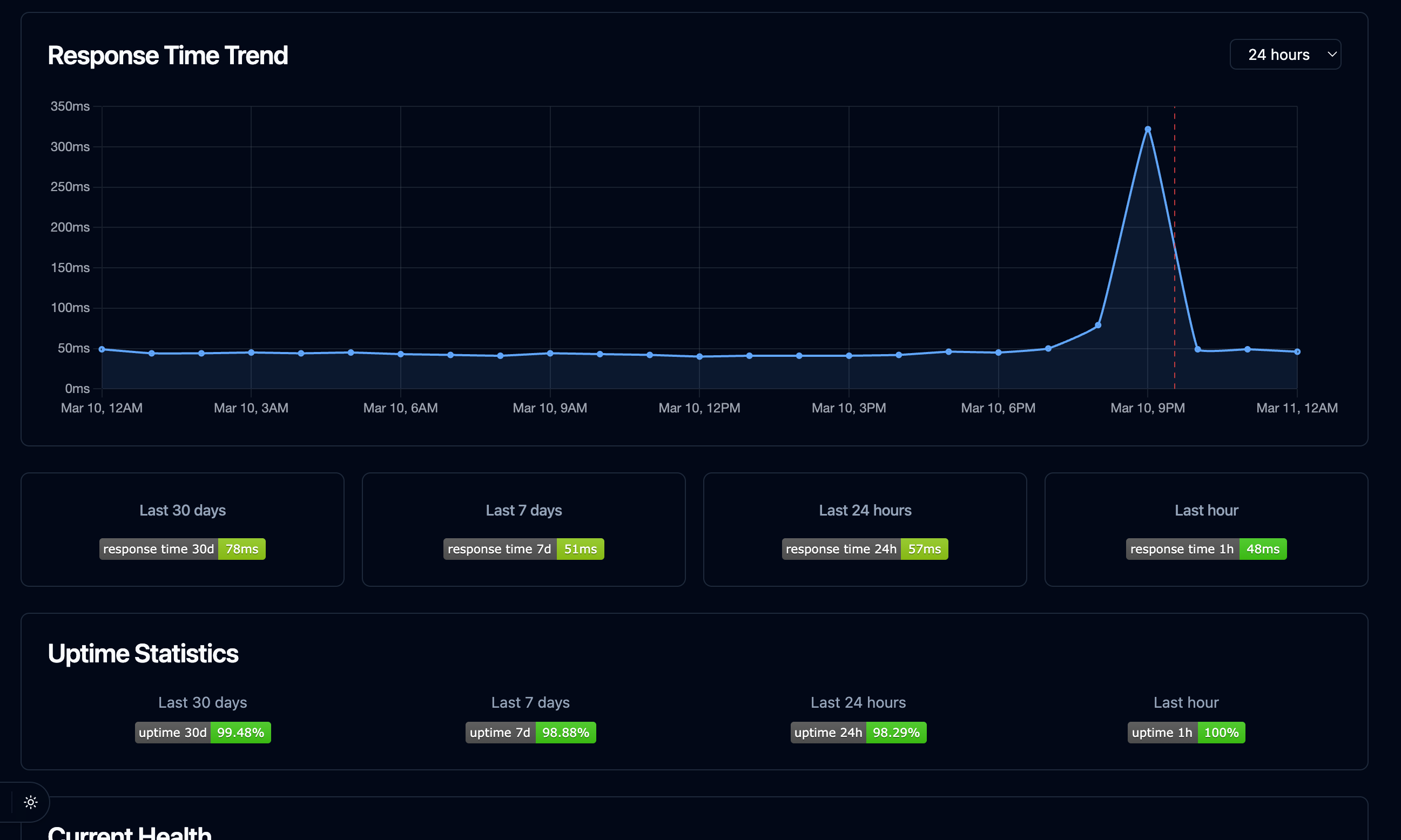Click the peak data point near 9PM
Image resolution: width=1401 pixels, height=840 pixels.
[1147, 130]
